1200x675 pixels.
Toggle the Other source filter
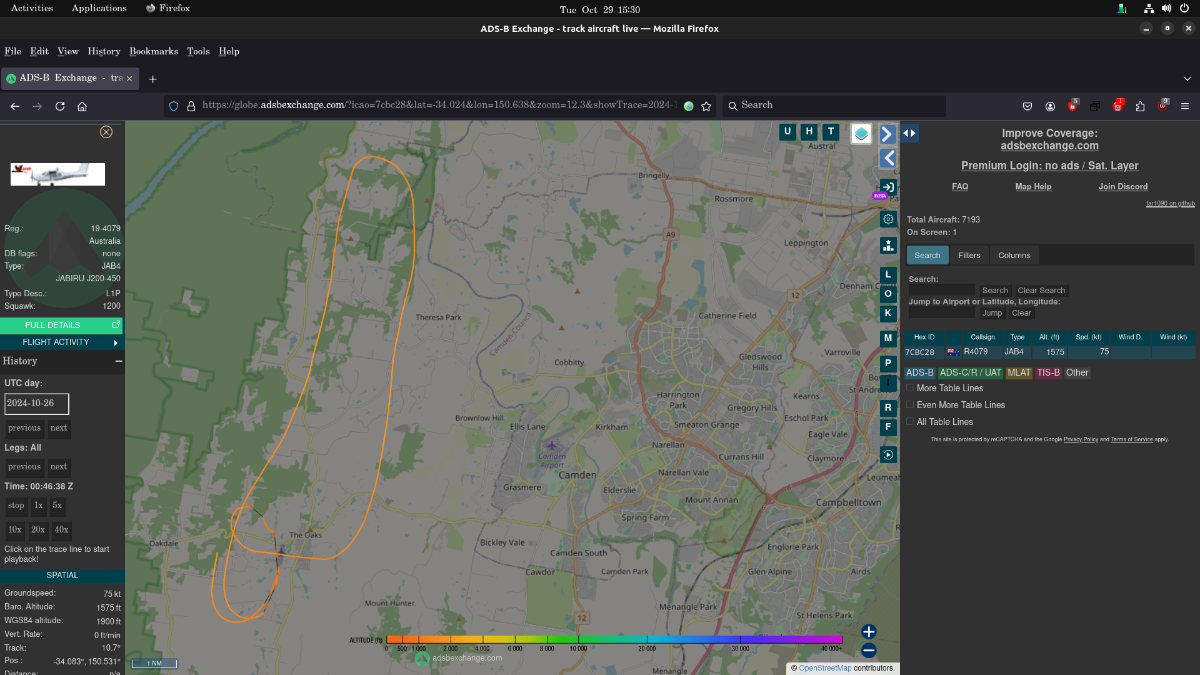[1077, 373]
